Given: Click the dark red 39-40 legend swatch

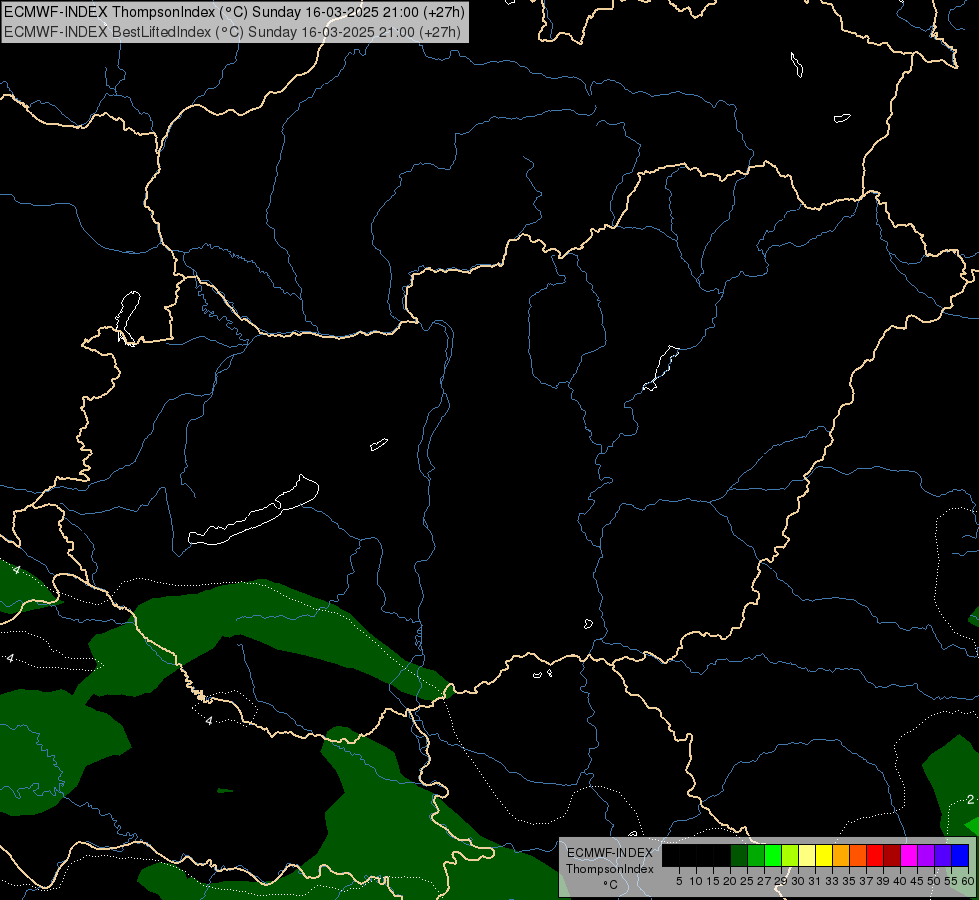Looking at the screenshot, I should click(x=892, y=856).
